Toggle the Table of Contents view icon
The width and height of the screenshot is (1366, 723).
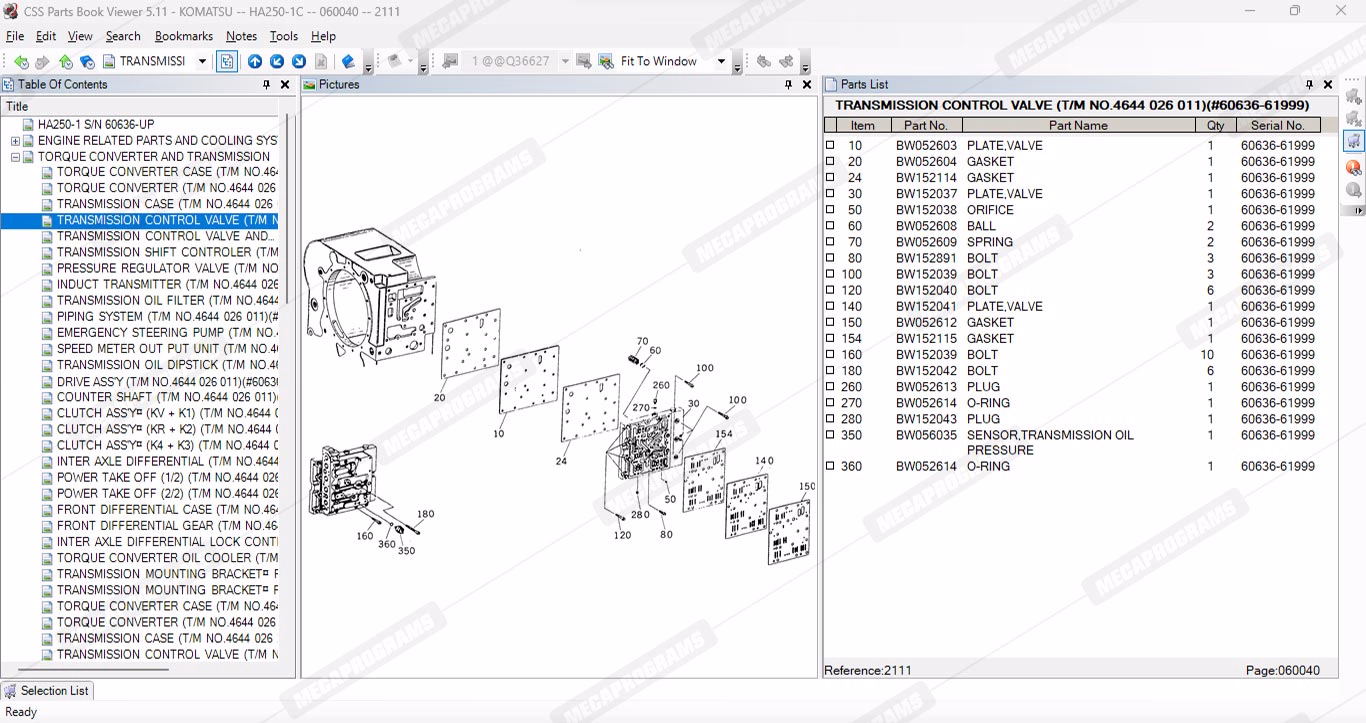pyautogui.click(x=227, y=62)
